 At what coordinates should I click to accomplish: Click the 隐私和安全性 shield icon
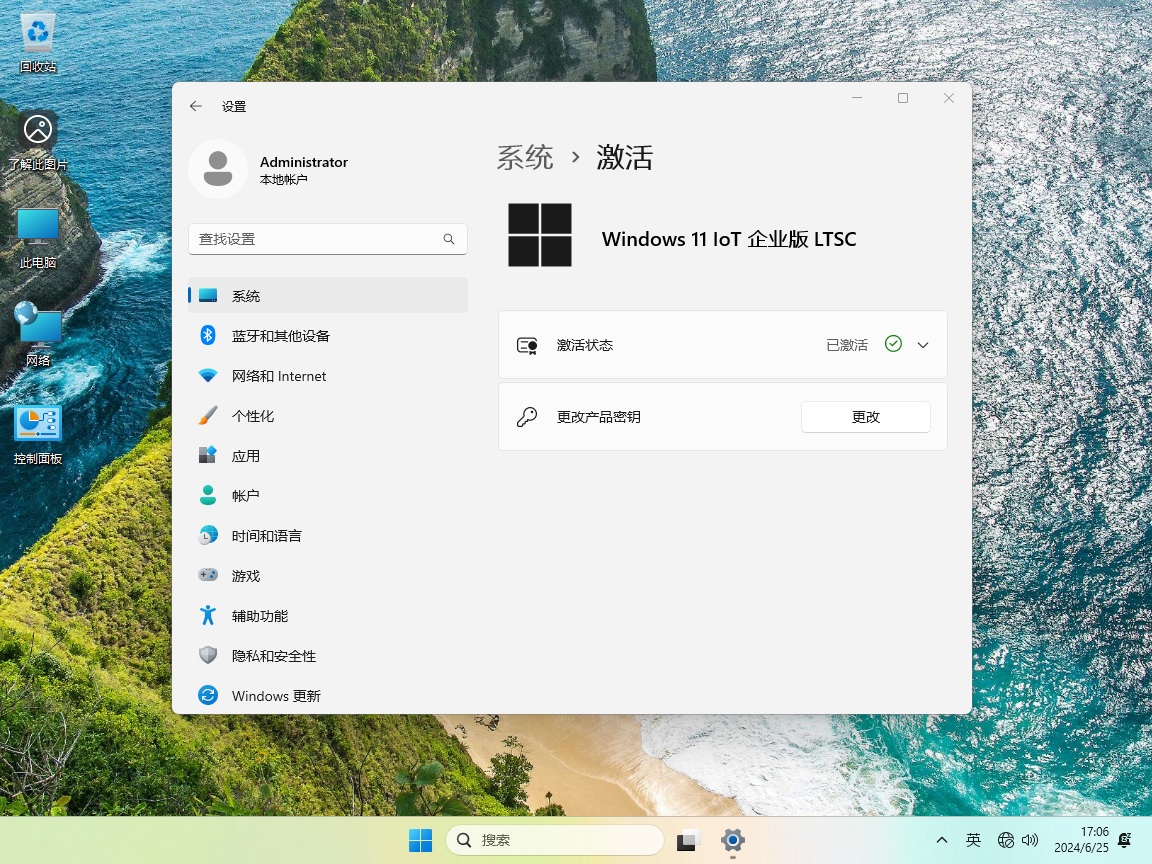[208, 655]
